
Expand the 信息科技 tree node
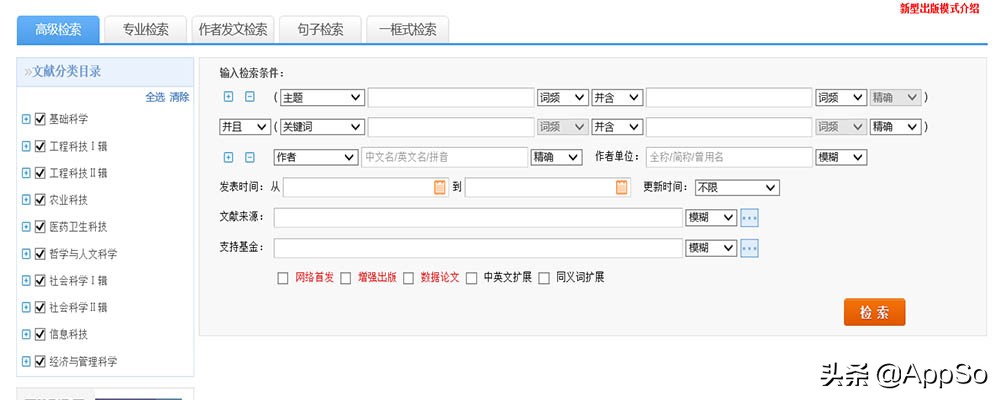coord(26,334)
